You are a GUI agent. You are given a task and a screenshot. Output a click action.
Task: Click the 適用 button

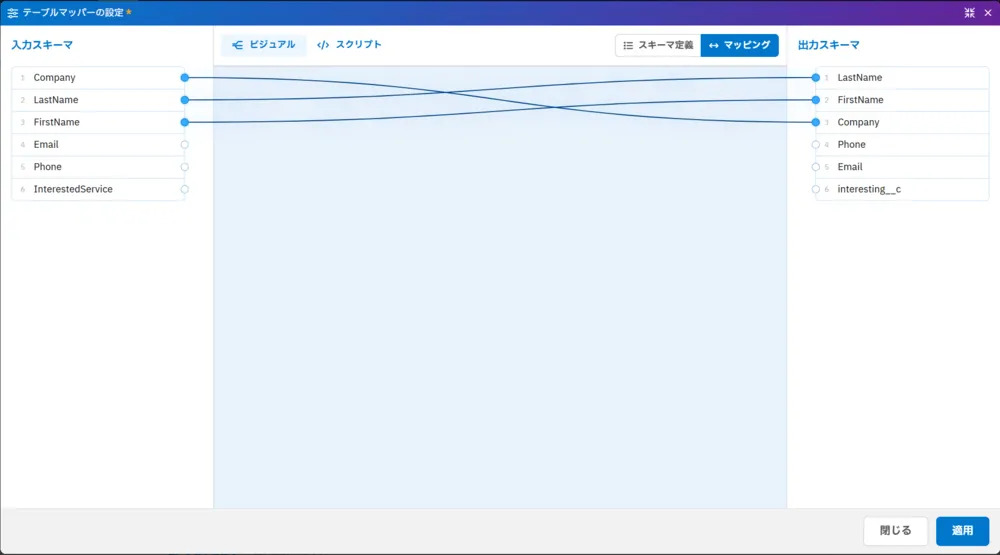pos(962,531)
